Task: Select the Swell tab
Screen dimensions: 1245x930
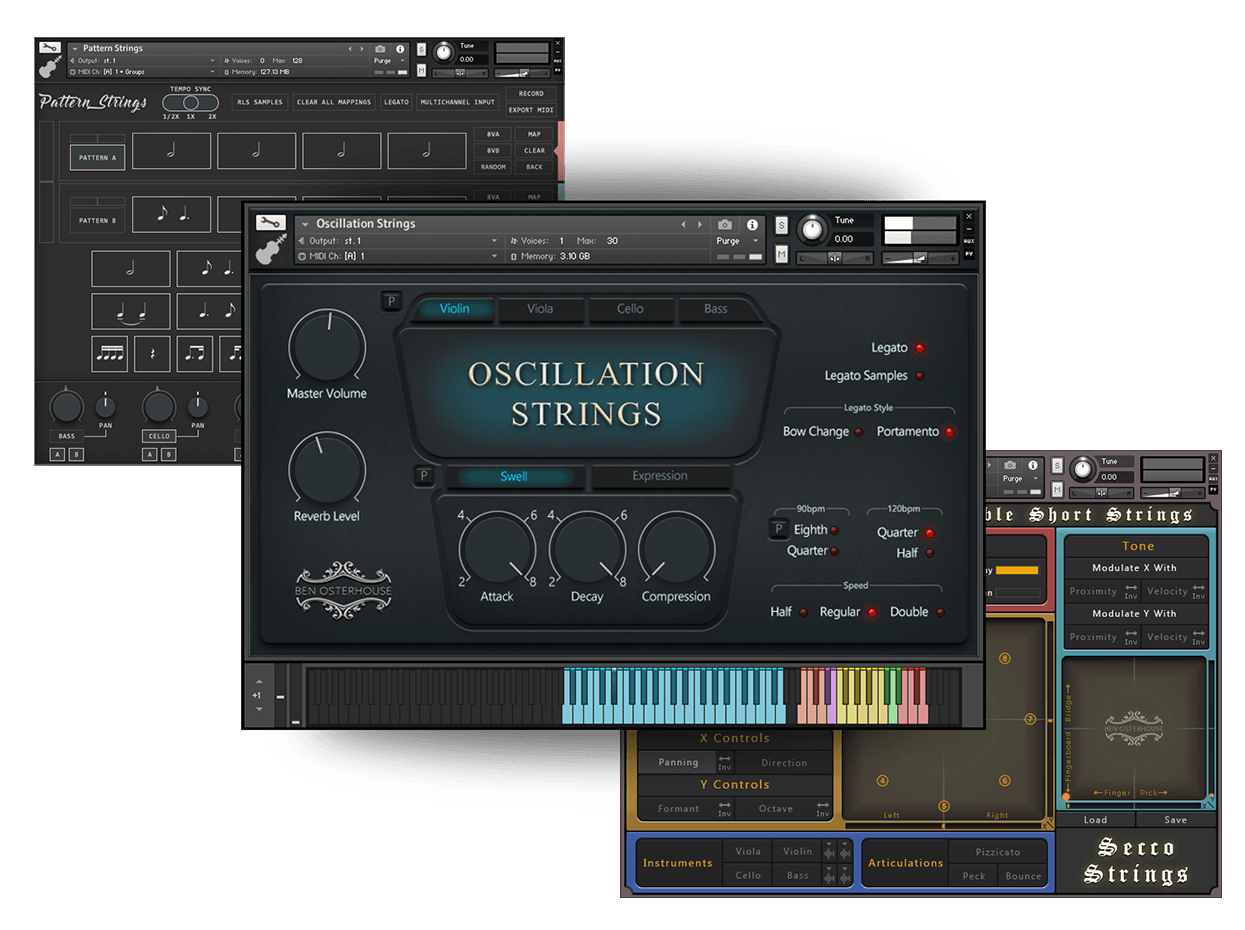Action: 514,476
